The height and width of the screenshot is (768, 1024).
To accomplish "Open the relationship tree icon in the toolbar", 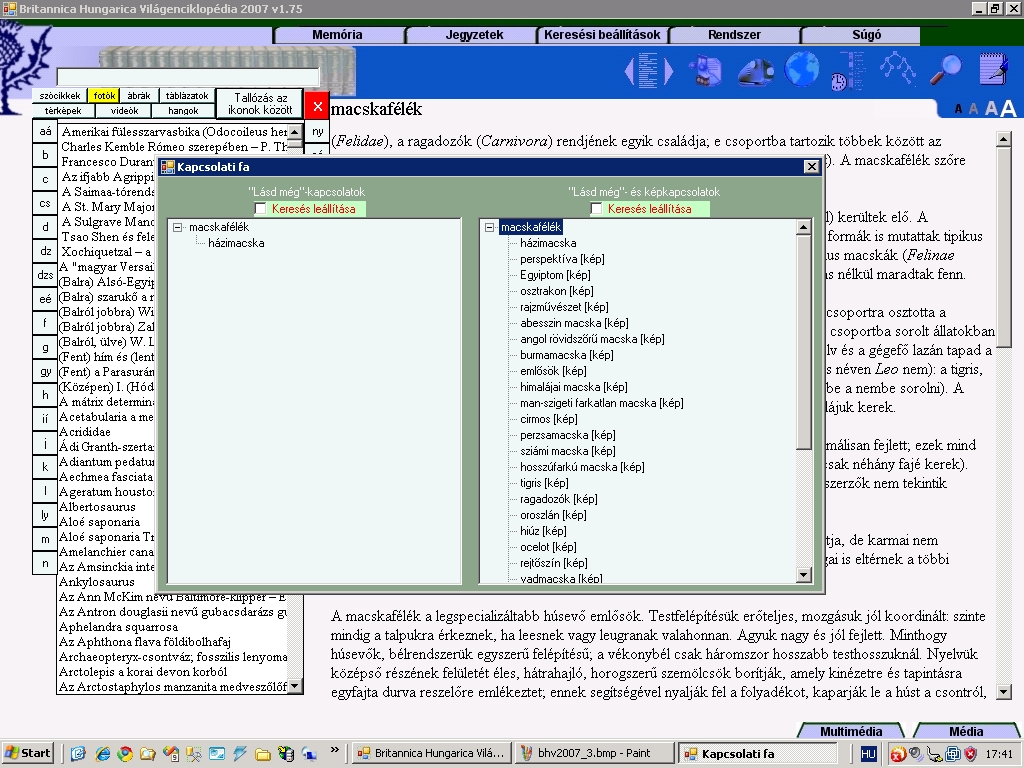I will point(898,69).
